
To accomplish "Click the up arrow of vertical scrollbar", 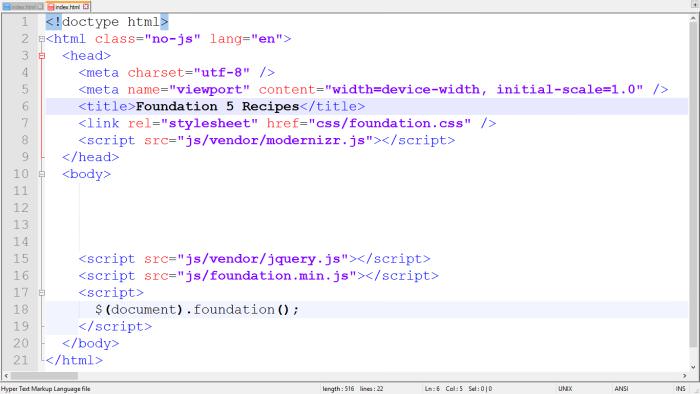I will [693, 19].
